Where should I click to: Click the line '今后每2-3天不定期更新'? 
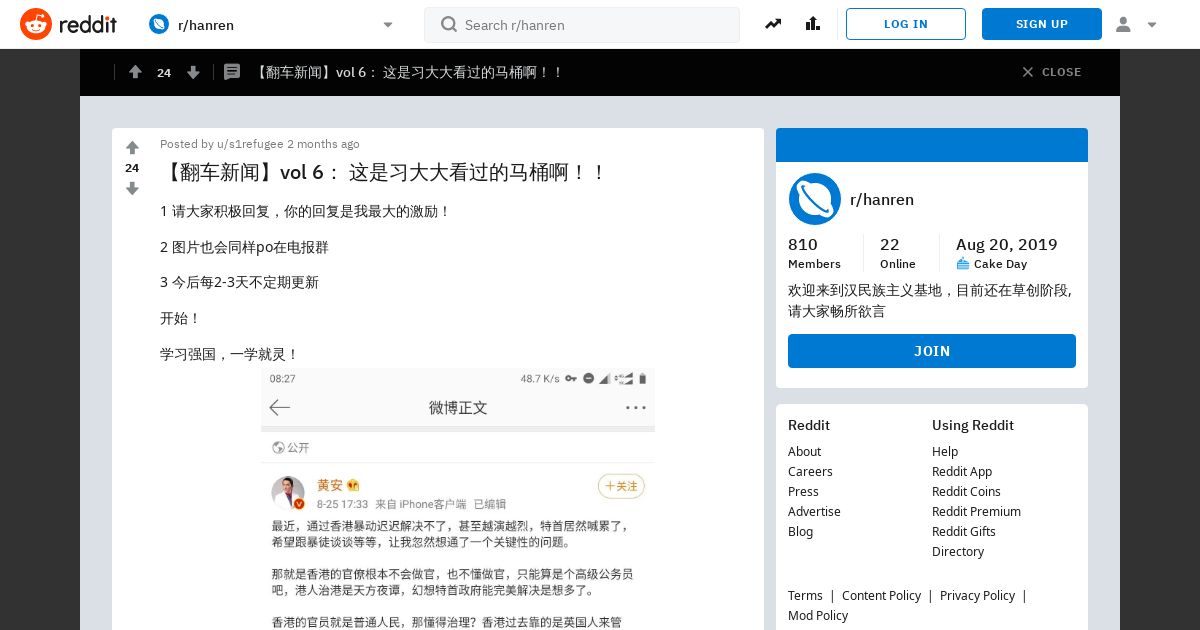click(x=239, y=282)
